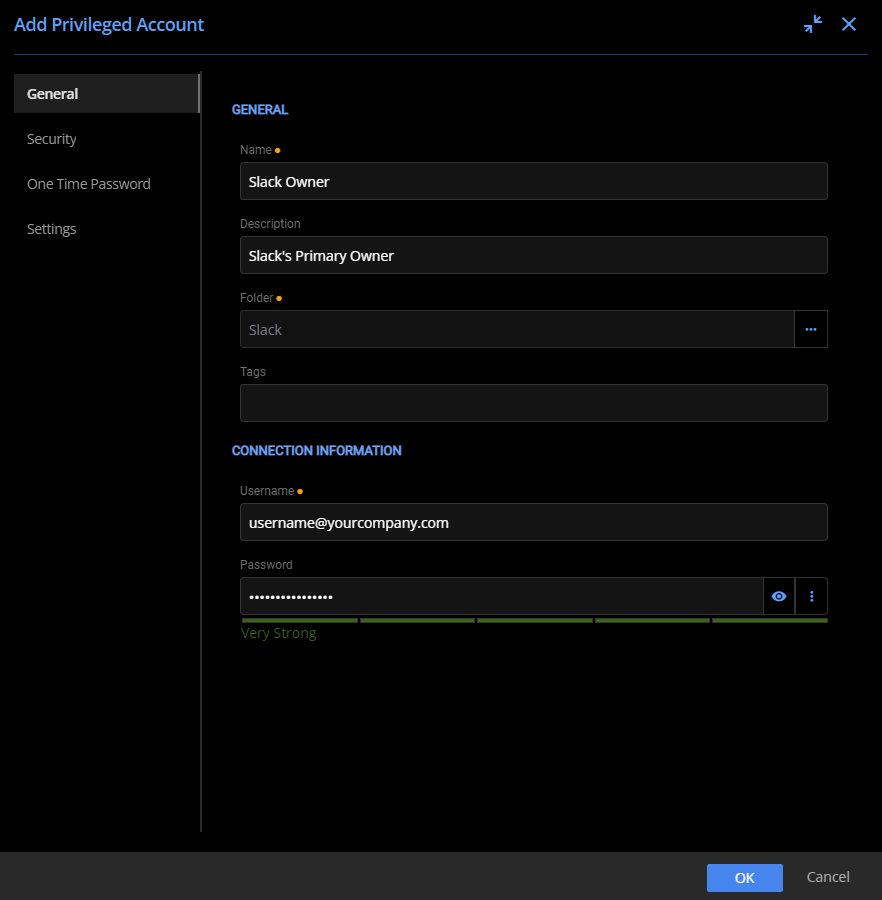Screen dimensions: 882x900
Task: Click the Folder field showing Slack
Action: click(x=517, y=329)
